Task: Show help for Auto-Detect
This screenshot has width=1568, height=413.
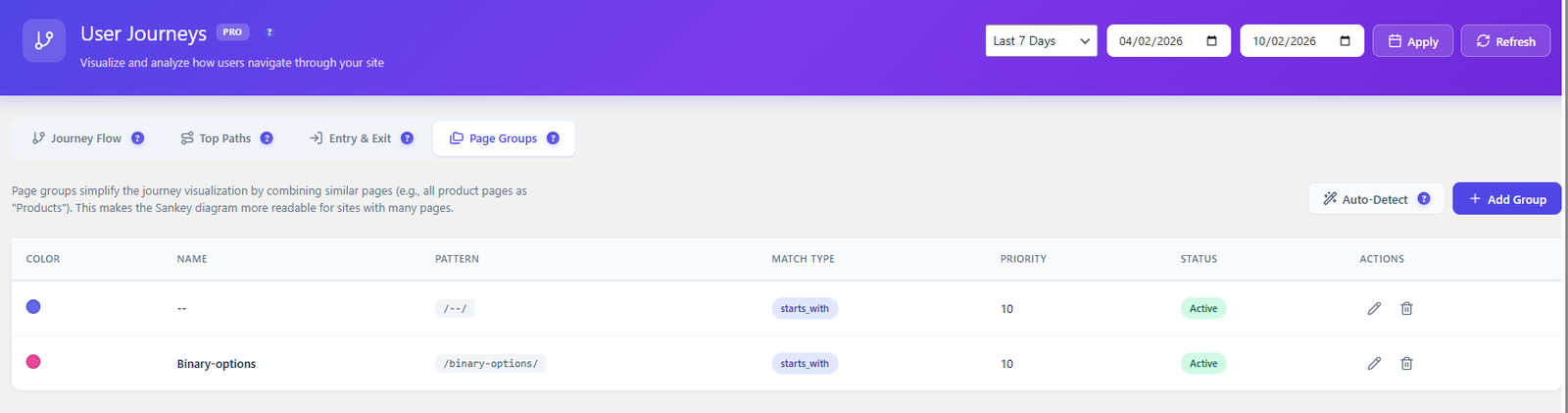Action: tap(1424, 199)
